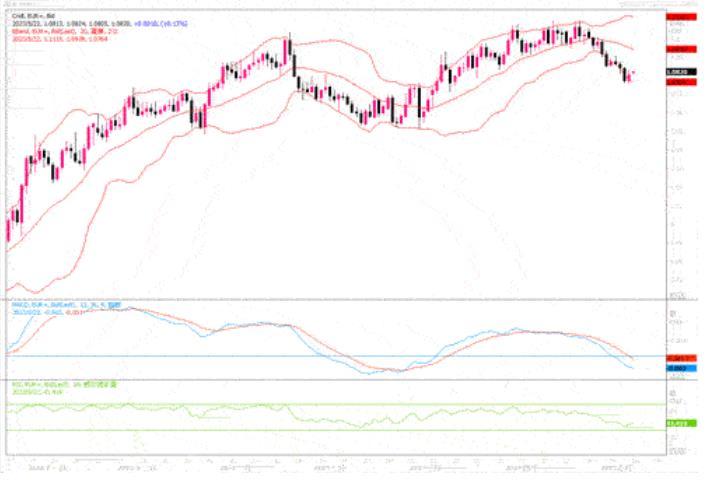Click the divider between price and MACD panels

(x=330, y=298)
